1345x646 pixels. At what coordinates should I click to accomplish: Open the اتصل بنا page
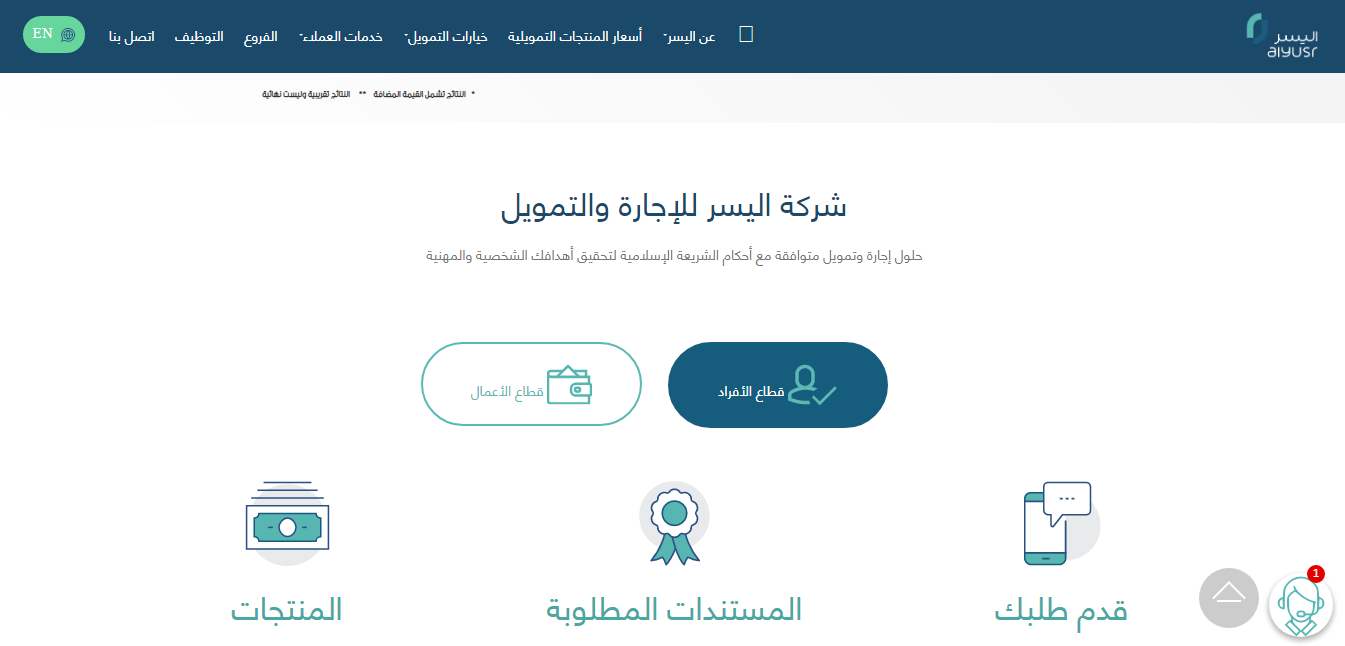pos(131,37)
